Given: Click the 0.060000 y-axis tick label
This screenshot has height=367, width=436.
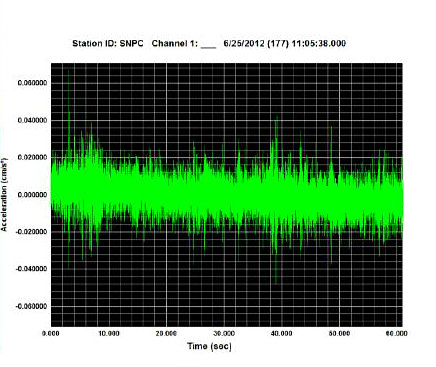Looking at the screenshot, I should (32, 83).
